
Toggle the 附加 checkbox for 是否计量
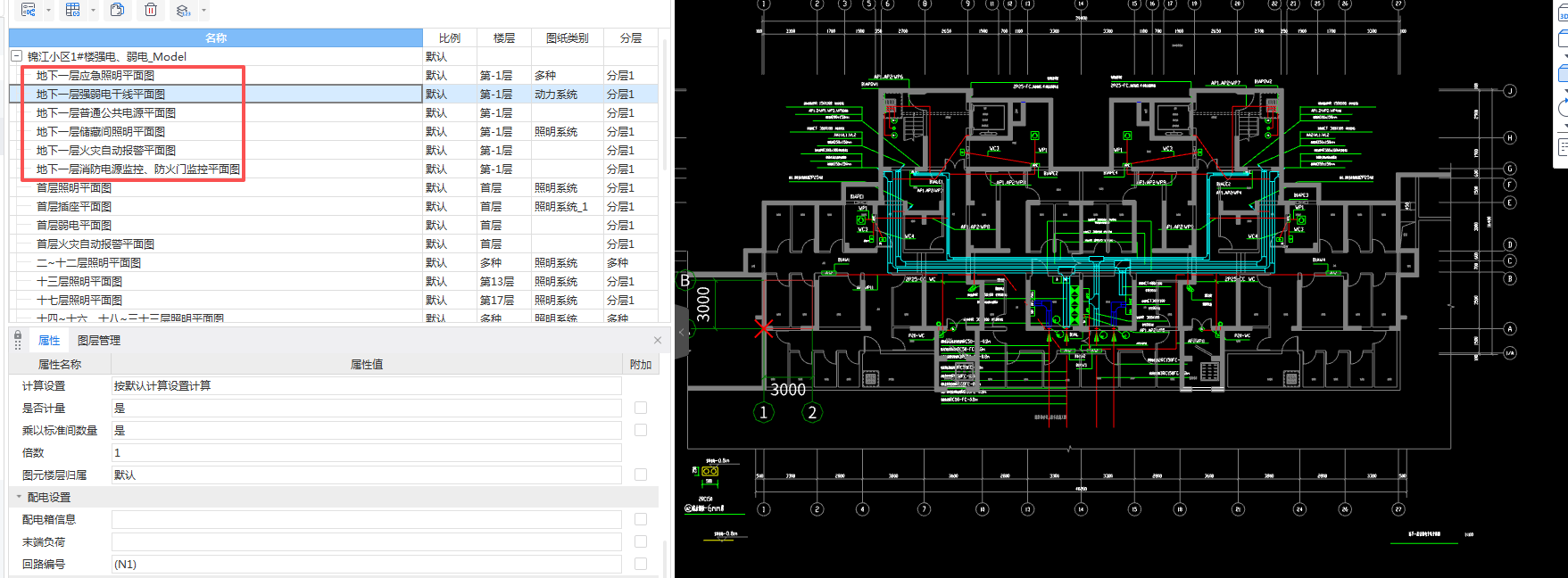641,408
